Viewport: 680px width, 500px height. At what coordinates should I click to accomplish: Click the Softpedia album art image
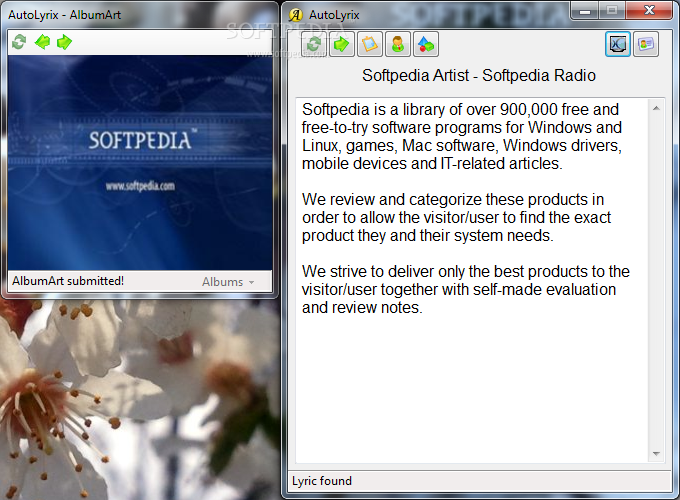pos(140,163)
